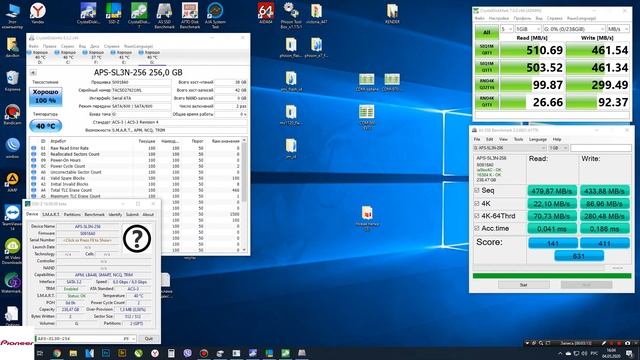Open the Tools menu in AS SSD Benchmark

(518, 139)
